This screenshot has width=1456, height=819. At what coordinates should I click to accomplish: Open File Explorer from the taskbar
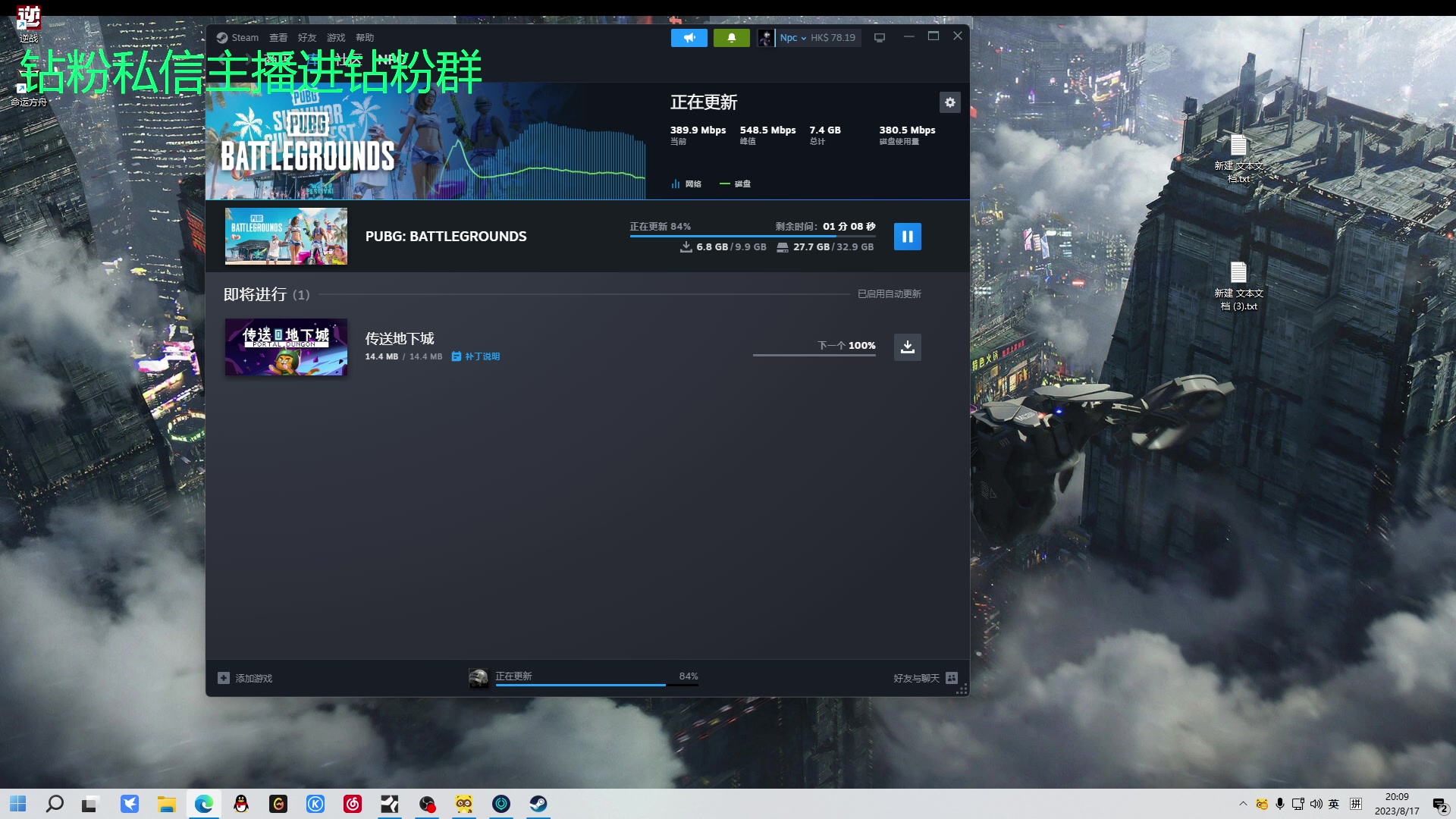167,804
